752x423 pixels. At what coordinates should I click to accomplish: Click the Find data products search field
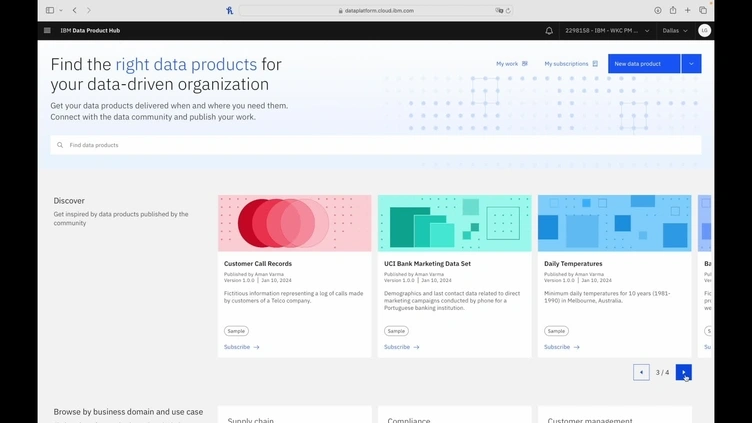point(375,145)
